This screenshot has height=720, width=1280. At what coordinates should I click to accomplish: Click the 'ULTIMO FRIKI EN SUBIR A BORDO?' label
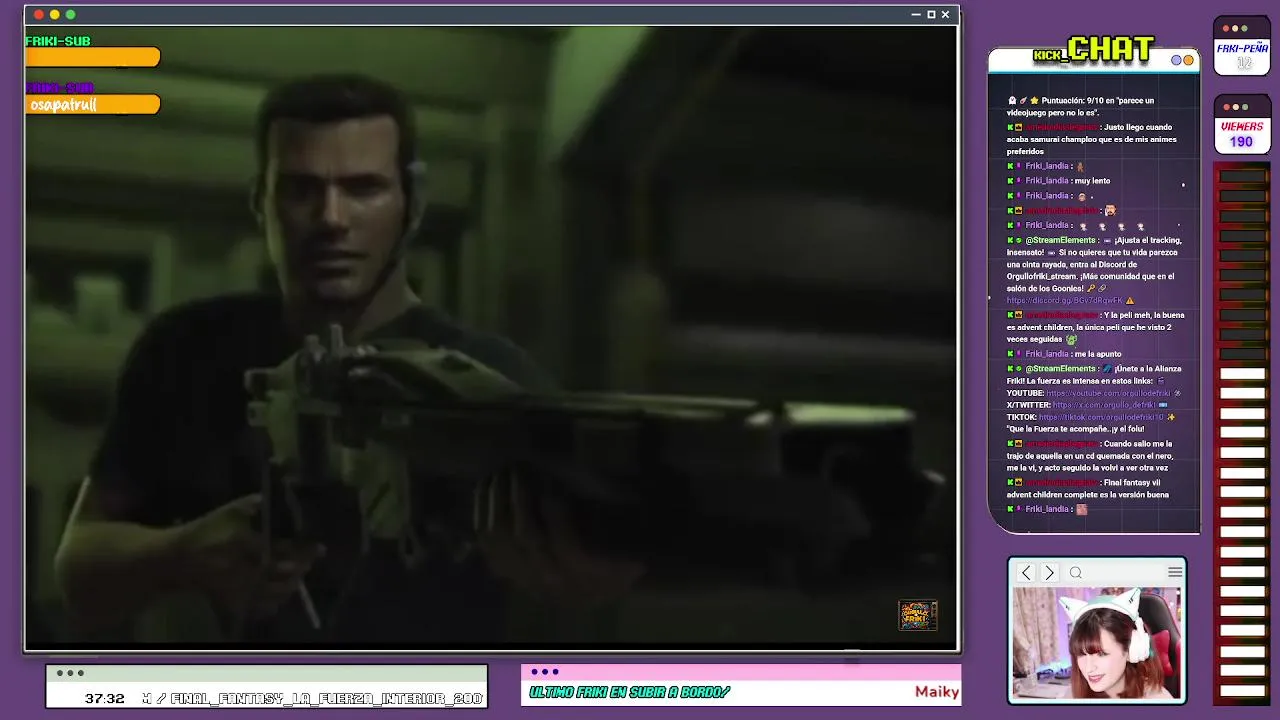coord(630,692)
